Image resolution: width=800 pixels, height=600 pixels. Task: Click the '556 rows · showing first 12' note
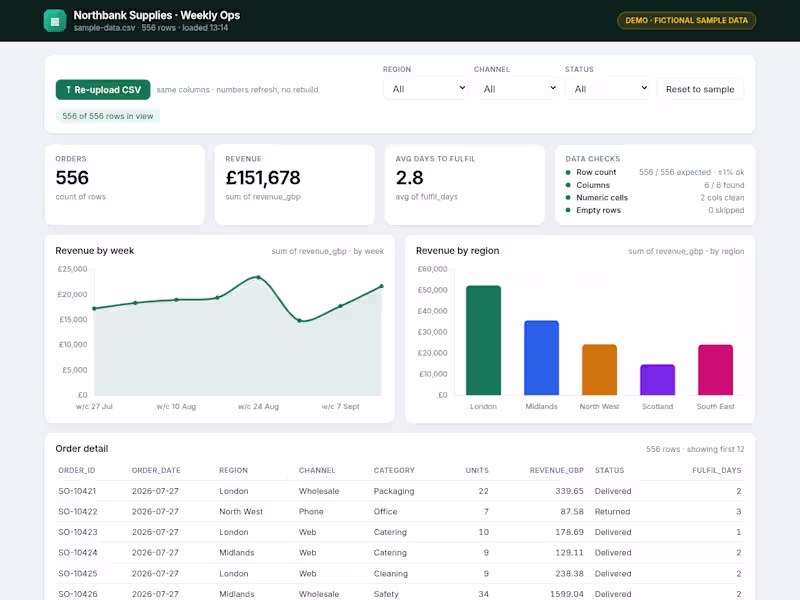(695, 449)
